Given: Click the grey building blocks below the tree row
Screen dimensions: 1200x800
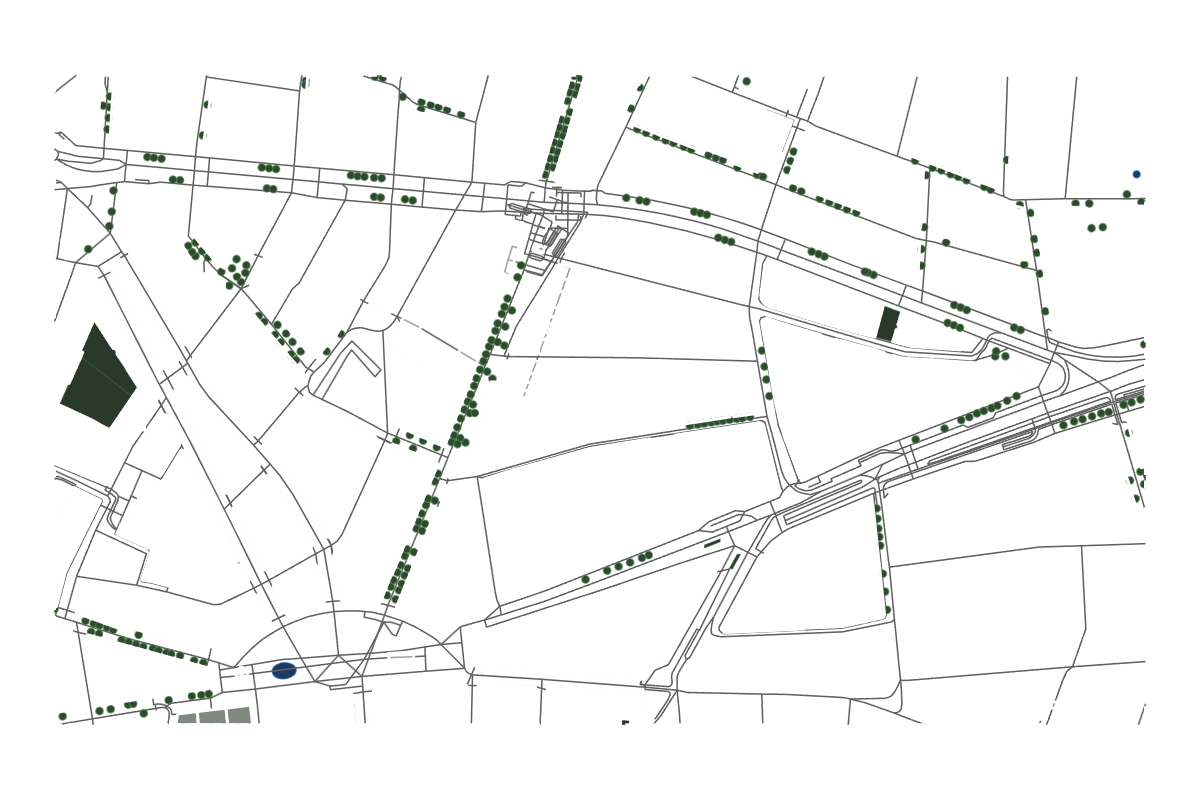Looking at the screenshot, I should tap(214, 716).
